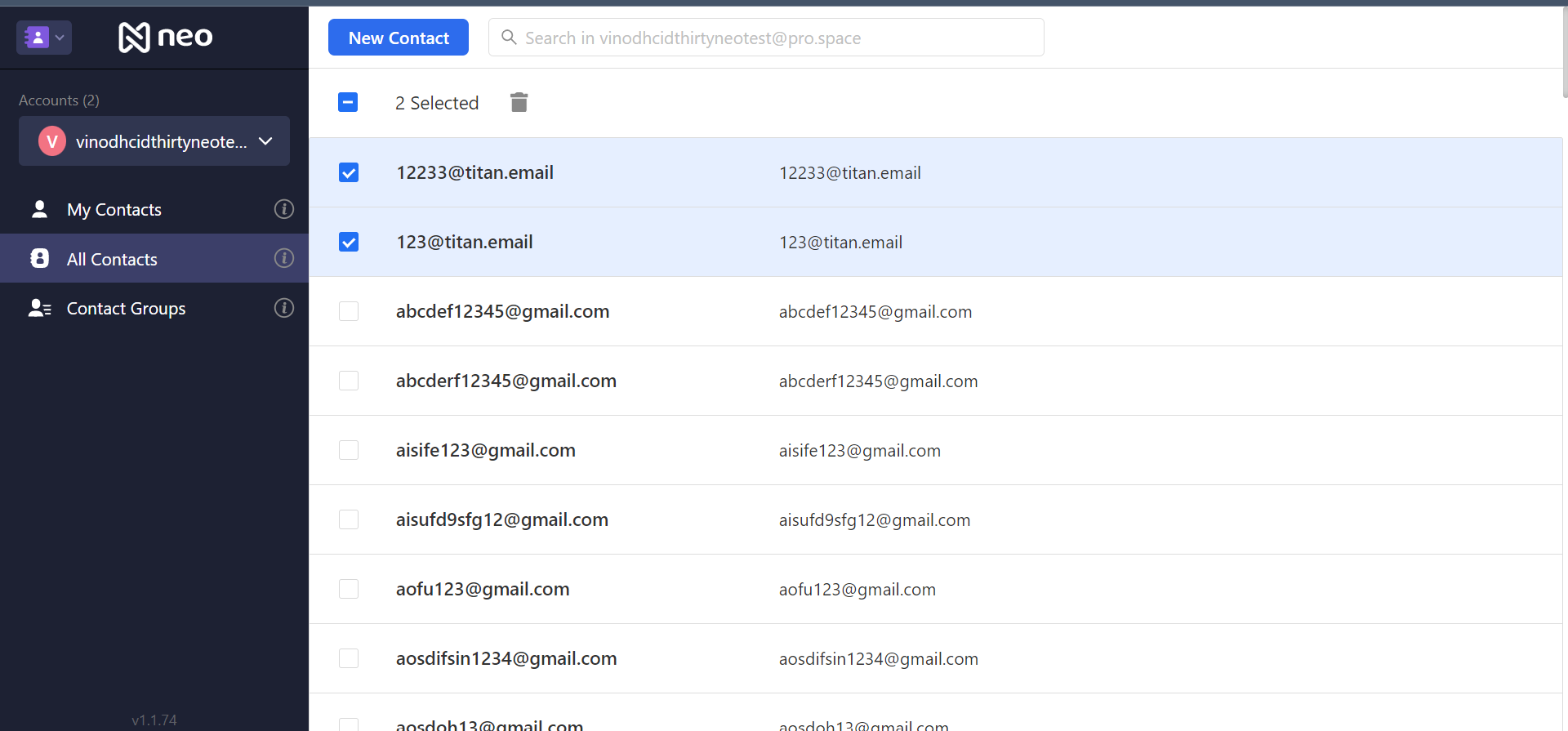Expand app switcher chevron
Screen dimensions: 1568x731
click(60, 38)
